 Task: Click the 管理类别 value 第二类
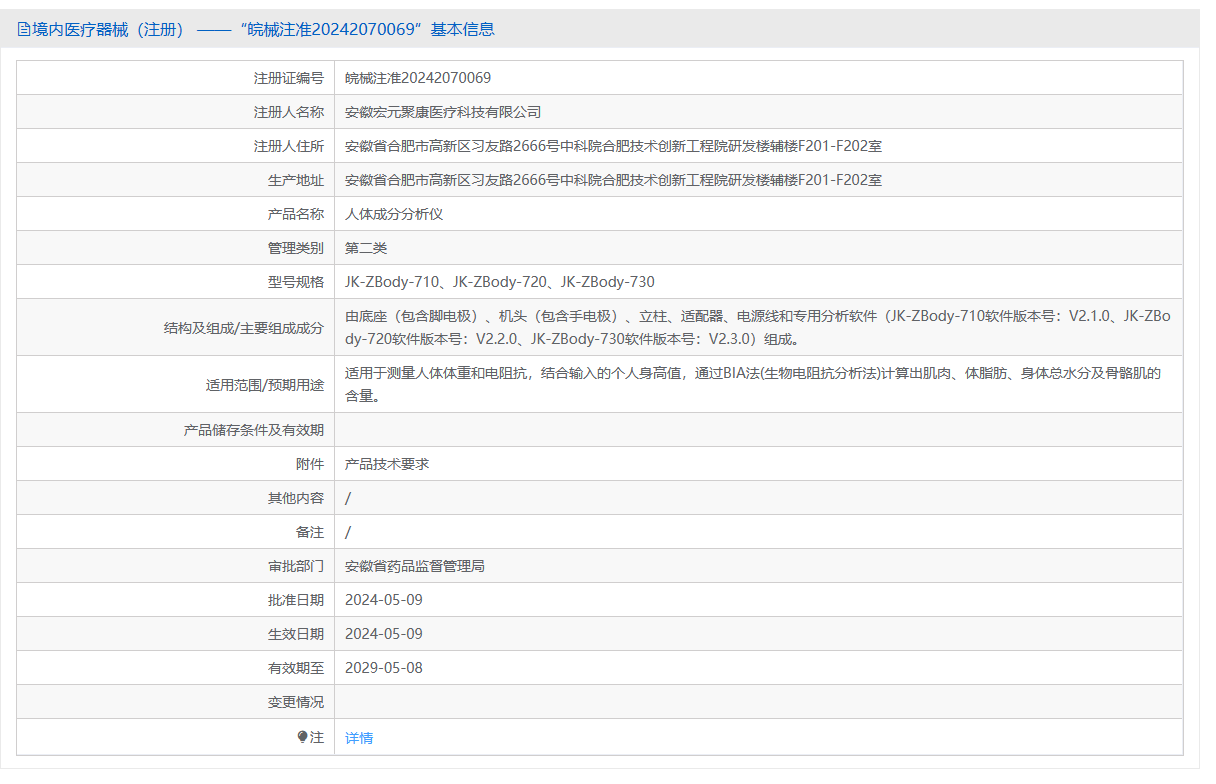coord(368,247)
